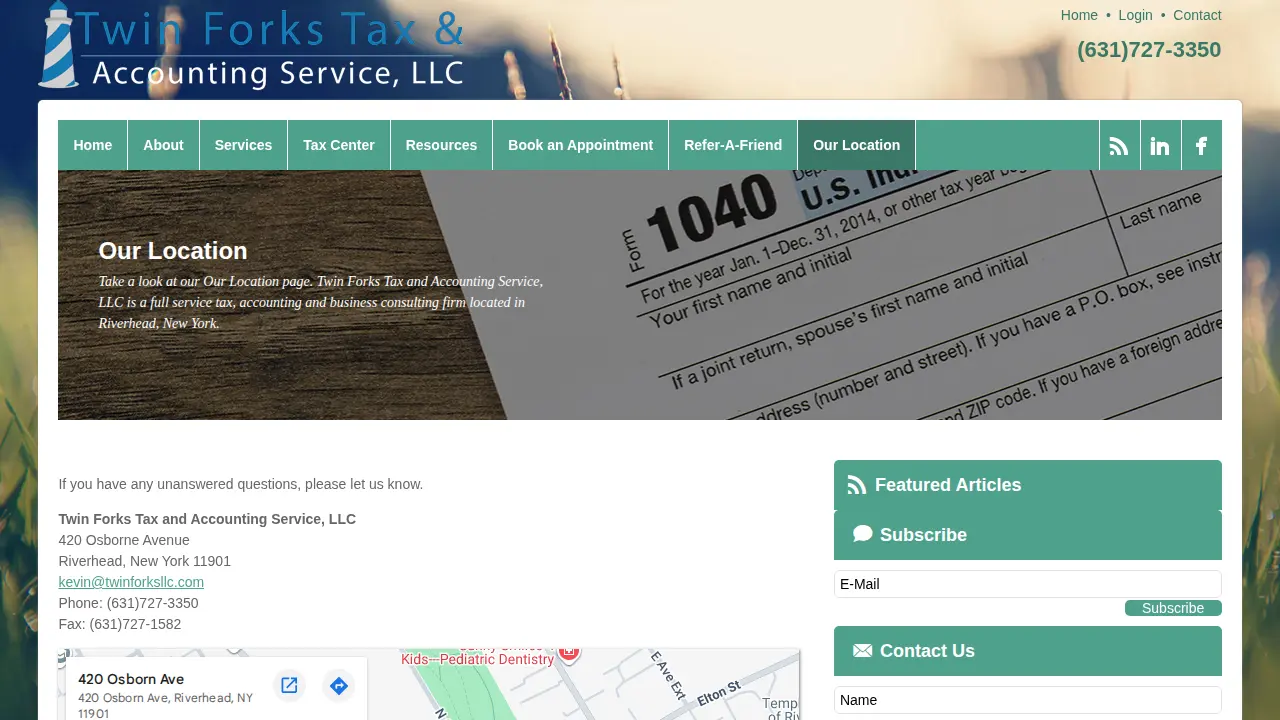Open the Refer-A-Friend page
The image size is (1280, 720).
(733, 145)
